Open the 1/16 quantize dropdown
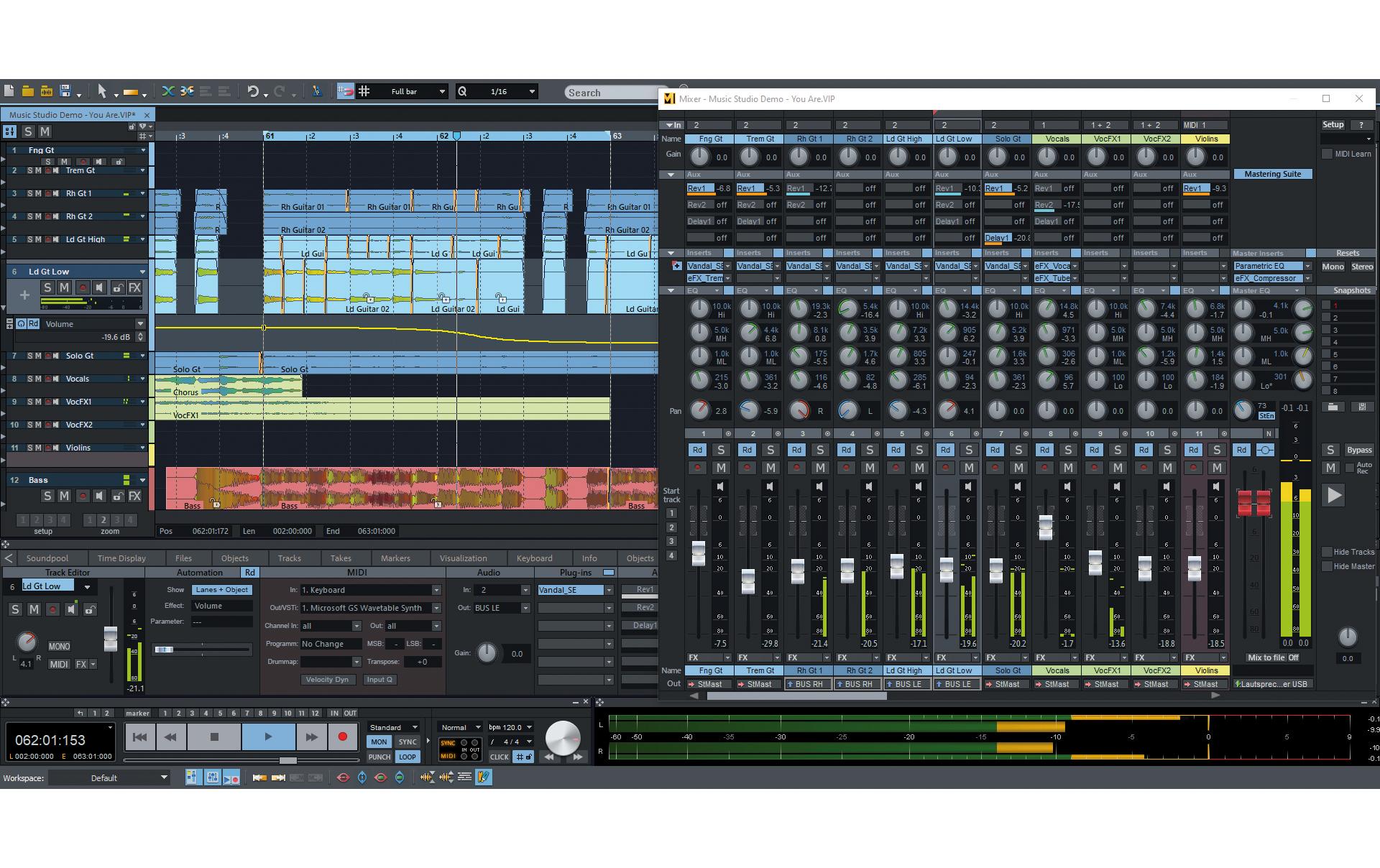 pos(497,91)
